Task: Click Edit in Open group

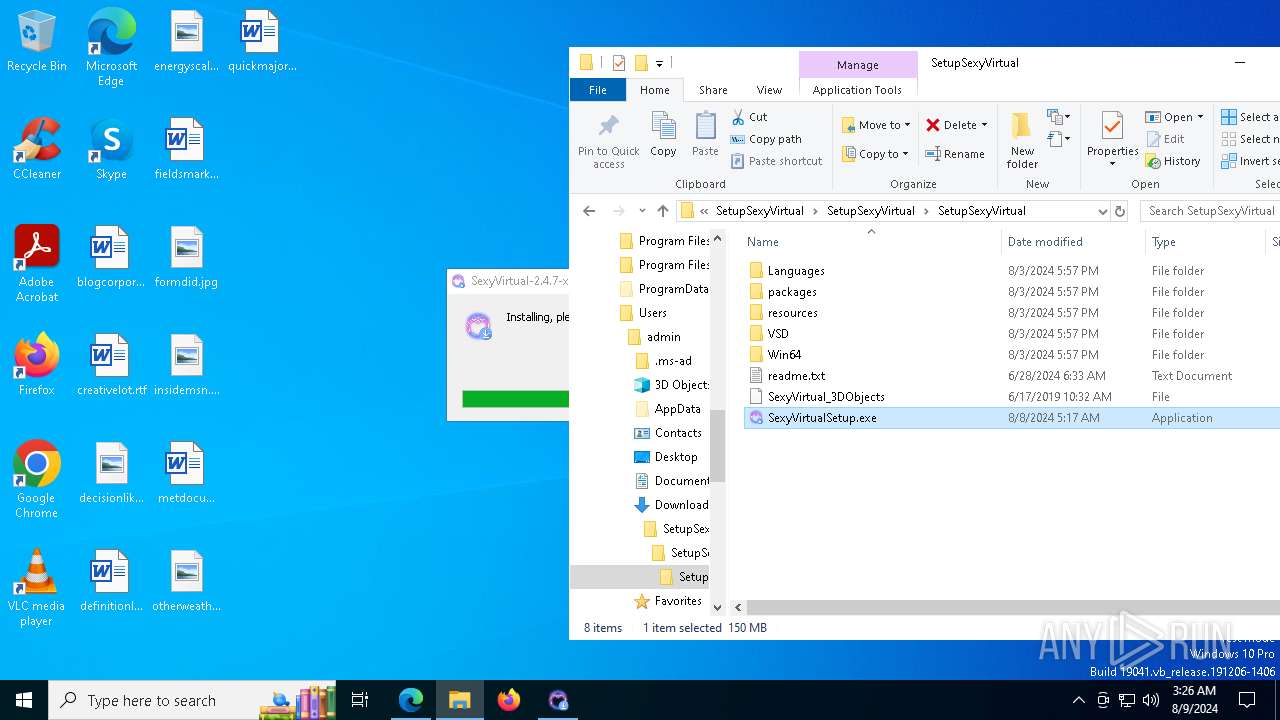Action: (x=1165, y=139)
